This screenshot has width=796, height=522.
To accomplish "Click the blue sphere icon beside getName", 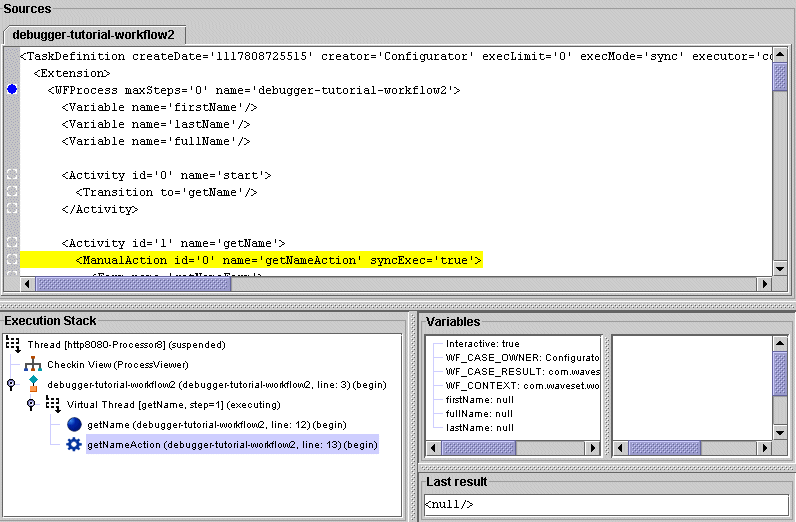I will [x=74, y=424].
